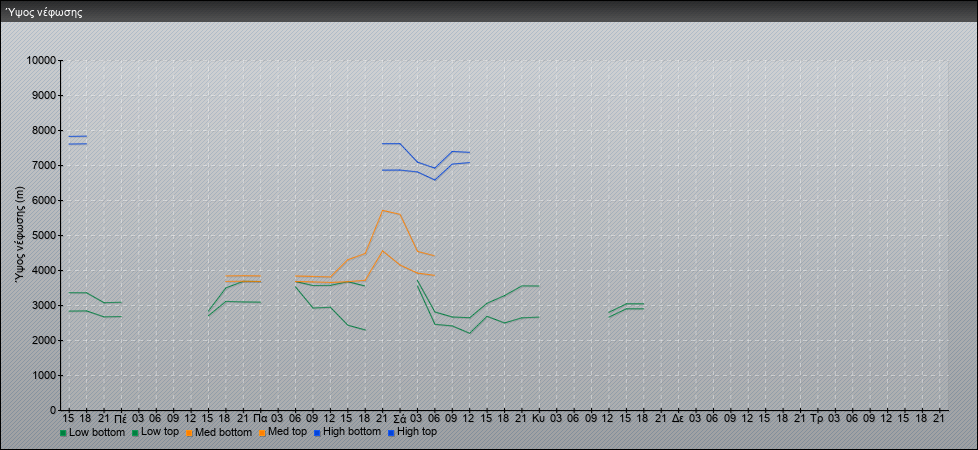Screen dimensions: 978x450
Task: Click the 7000 y-axis label
Action: point(44,165)
